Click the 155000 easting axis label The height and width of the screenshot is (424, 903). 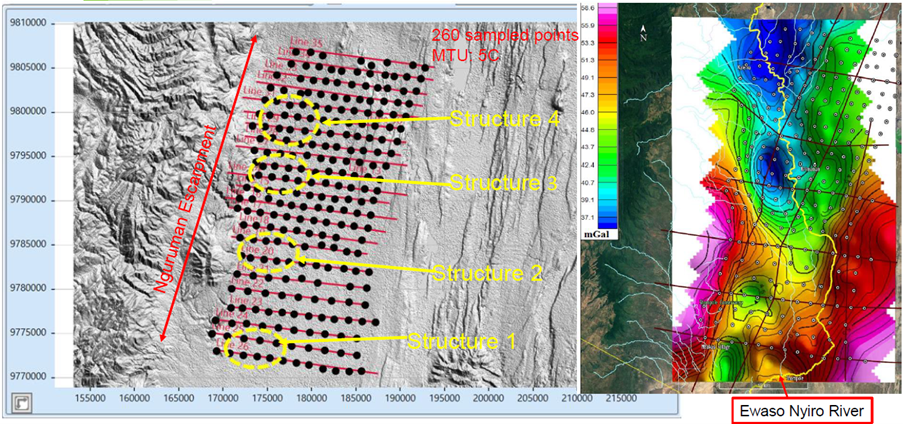(89, 398)
